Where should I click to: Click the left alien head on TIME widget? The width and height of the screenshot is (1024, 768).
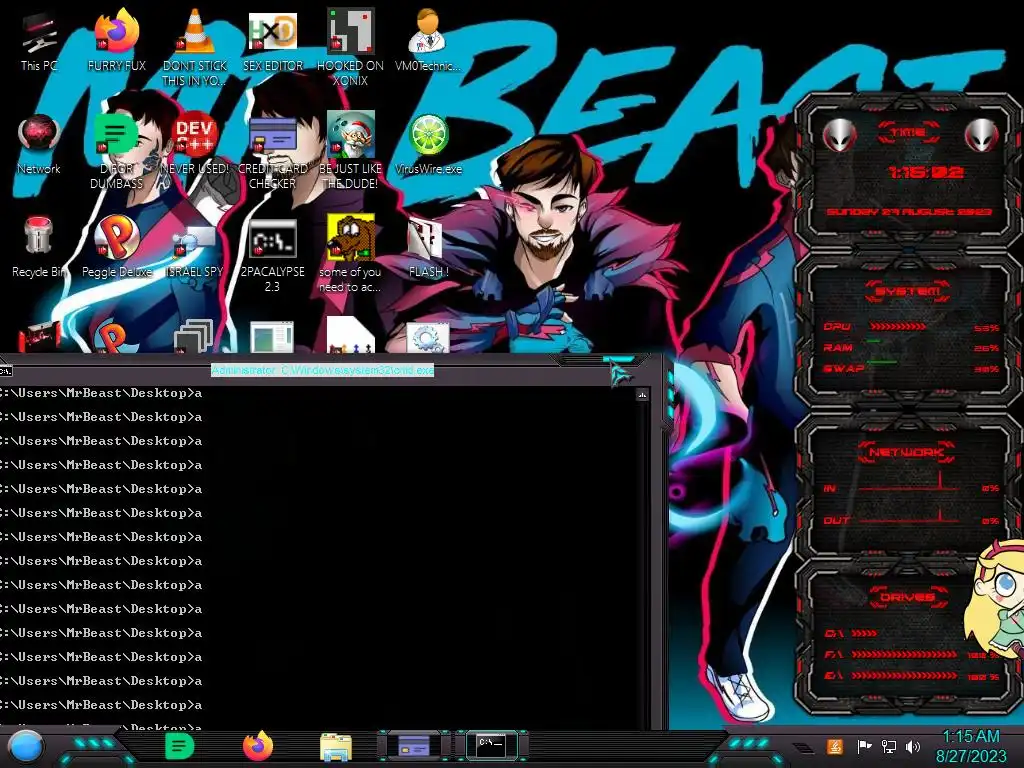[839, 136]
